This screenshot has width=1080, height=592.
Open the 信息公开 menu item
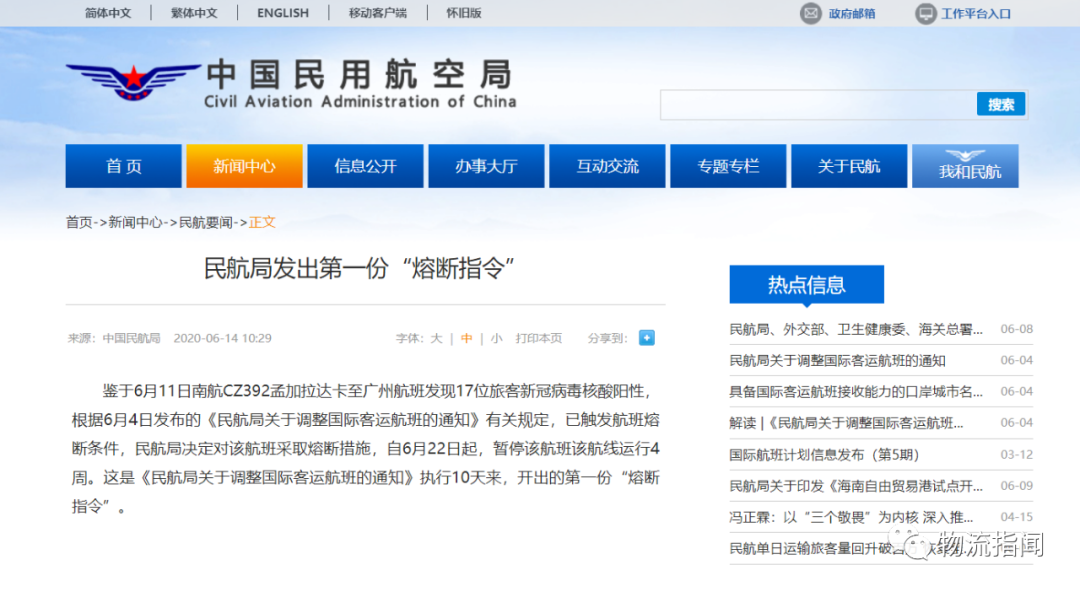pyautogui.click(x=365, y=166)
